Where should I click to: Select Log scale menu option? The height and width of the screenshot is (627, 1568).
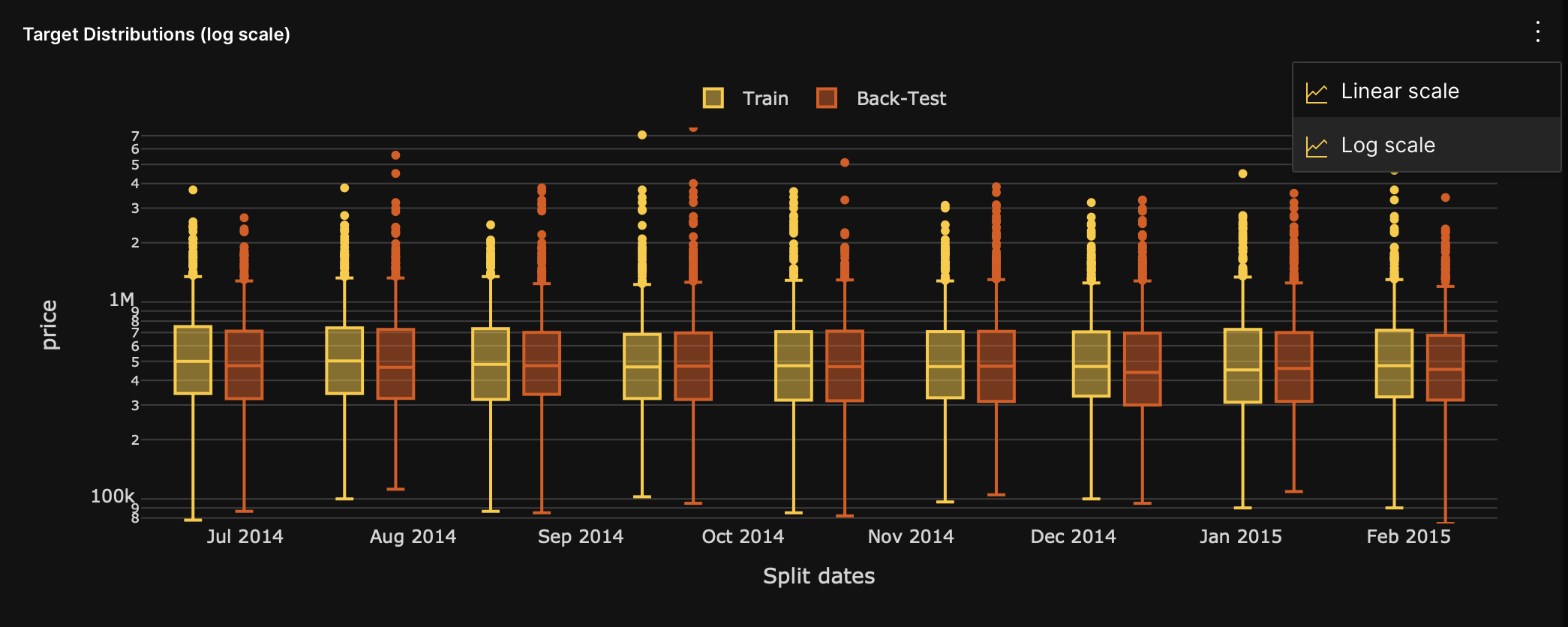click(x=1387, y=145)
